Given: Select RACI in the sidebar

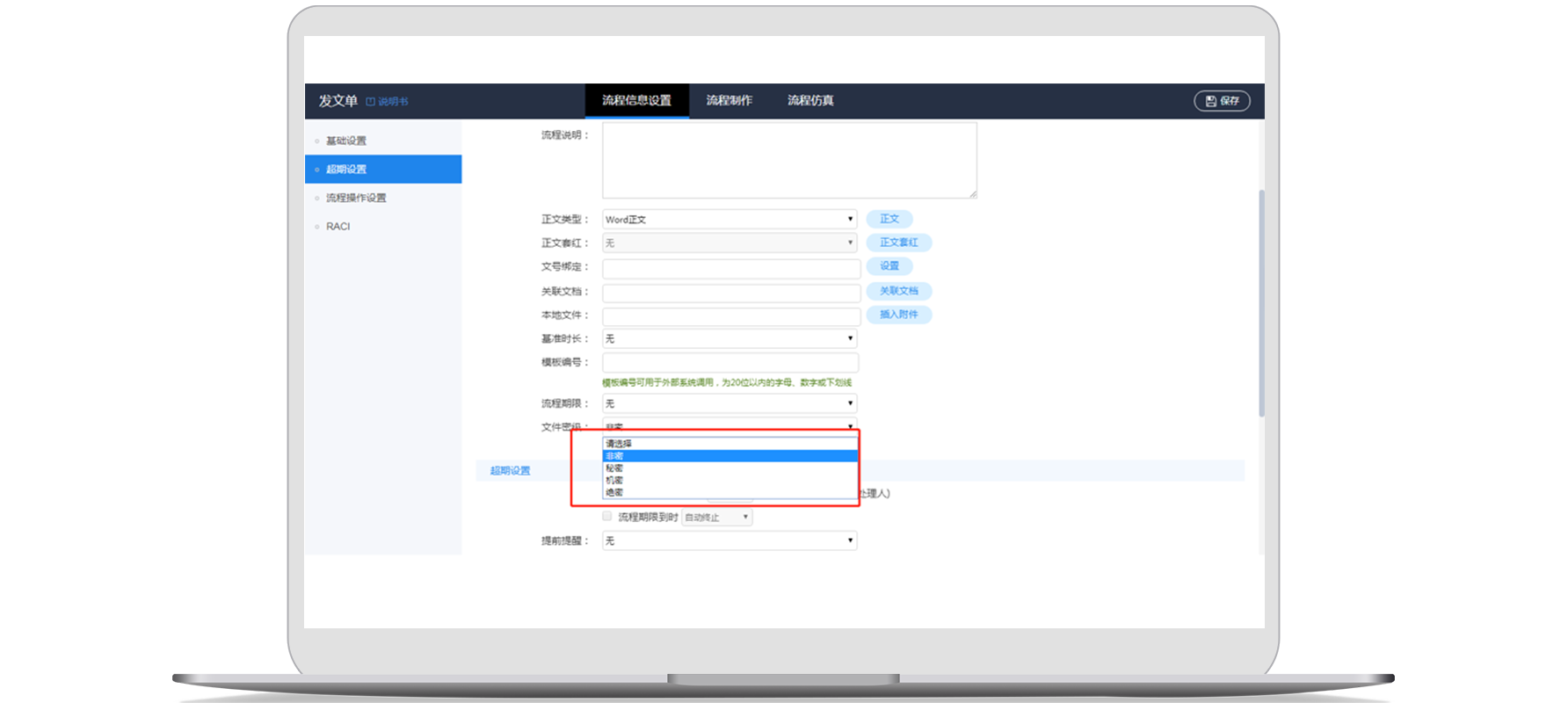Looking at the screenshot, I should 338,227.
